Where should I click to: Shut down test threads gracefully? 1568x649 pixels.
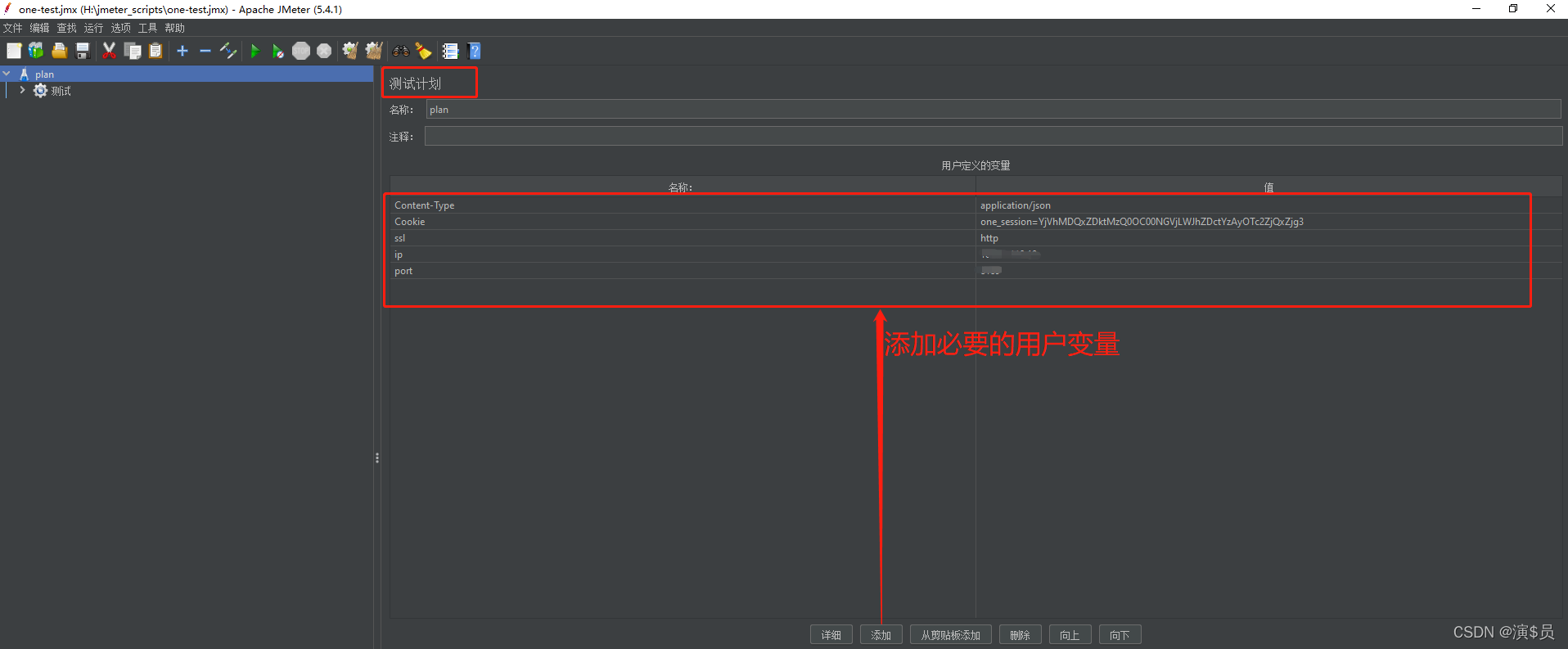coord(324,51)
